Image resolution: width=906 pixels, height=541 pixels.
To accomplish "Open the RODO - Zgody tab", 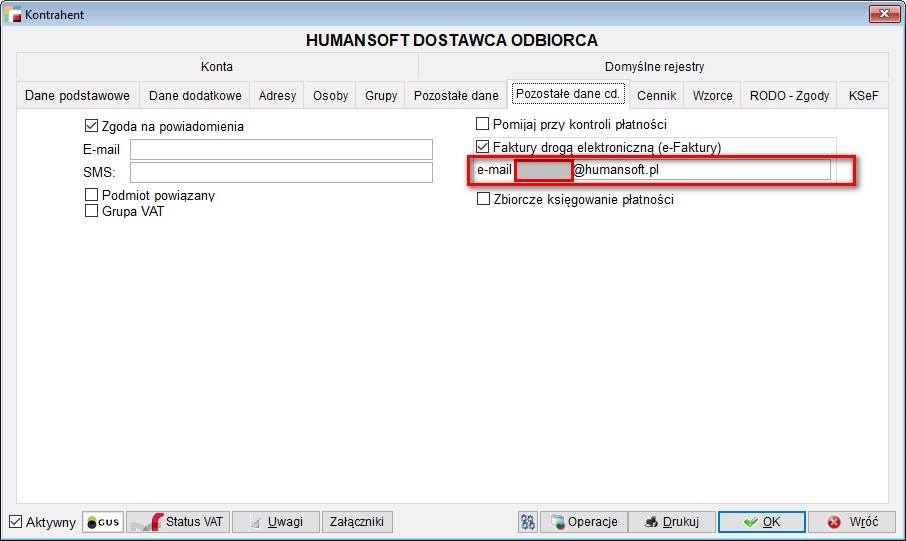I will pyautogui.click(x=789, y=95).
